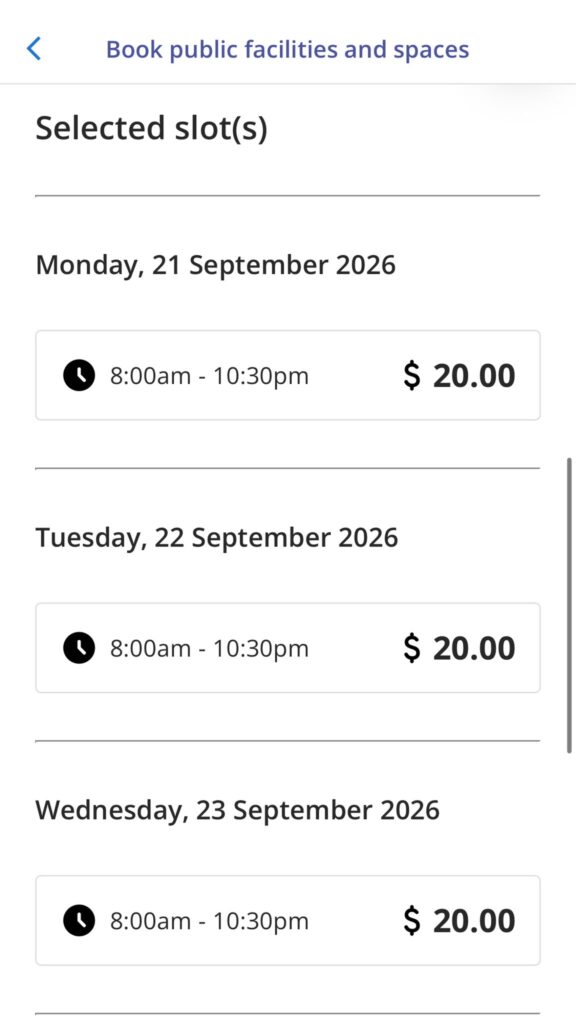Click clock icon in Wednesday slot
Screen dimensions: 576x1024
(79, 920)
